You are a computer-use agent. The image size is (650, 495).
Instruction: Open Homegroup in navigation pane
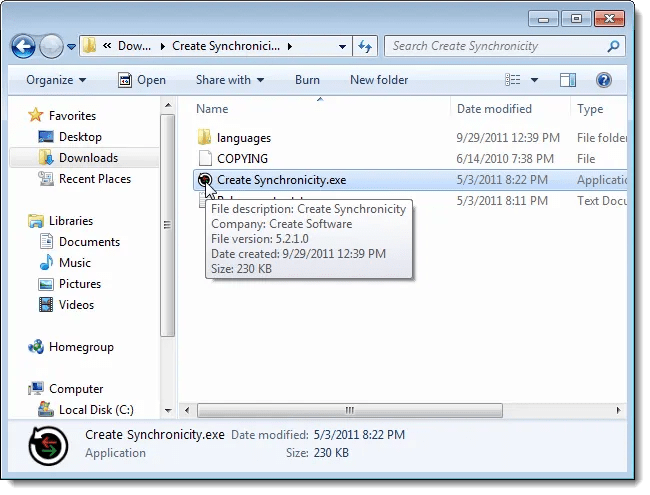81,347
